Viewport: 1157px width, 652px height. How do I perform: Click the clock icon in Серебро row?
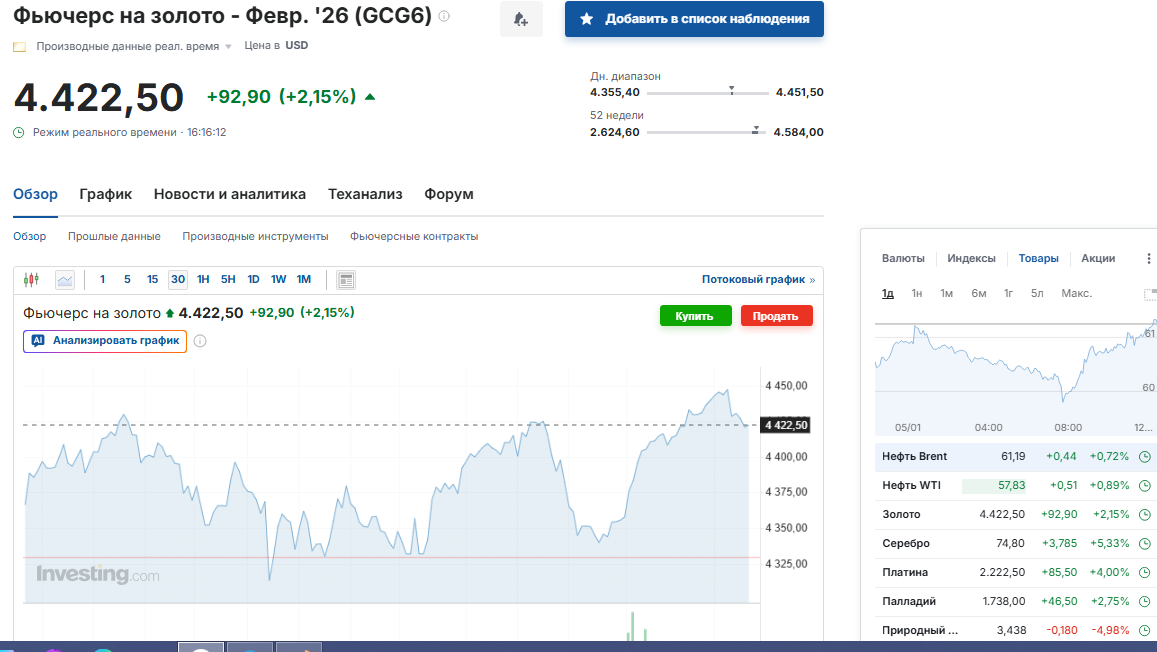1144,544
